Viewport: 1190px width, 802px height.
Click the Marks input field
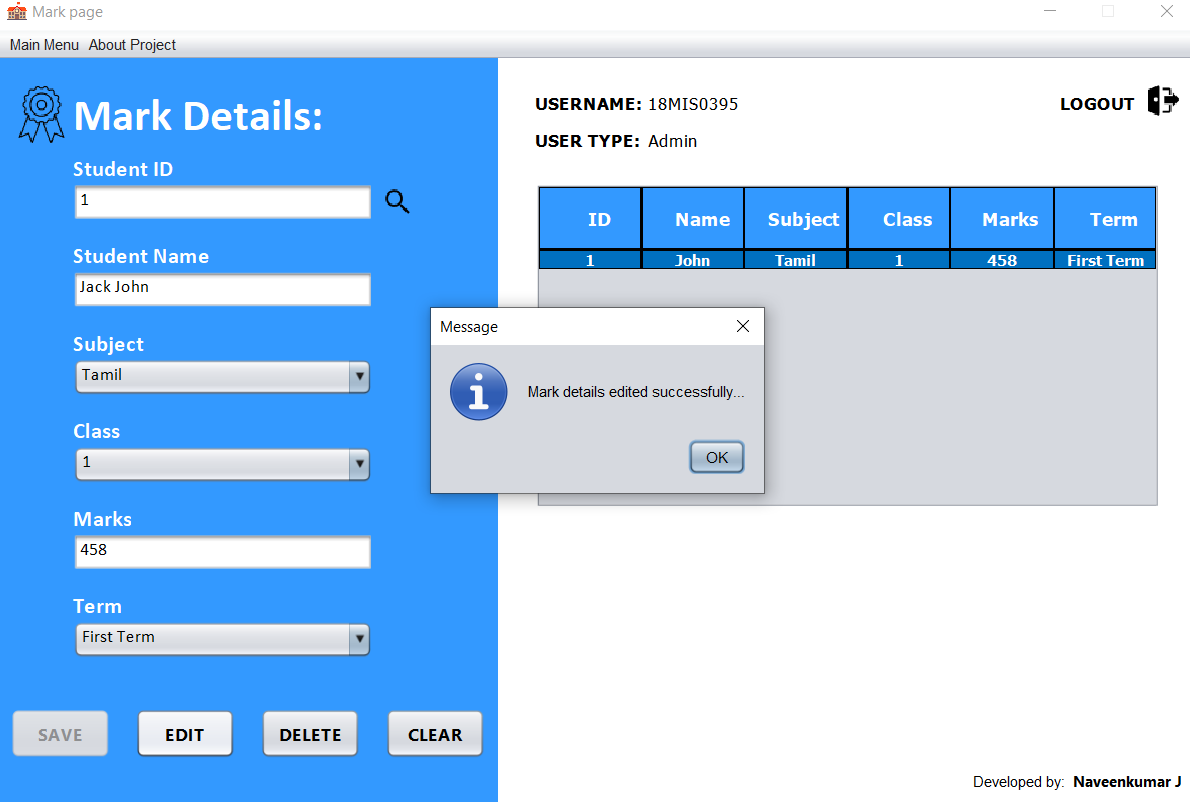pos(222,552)
